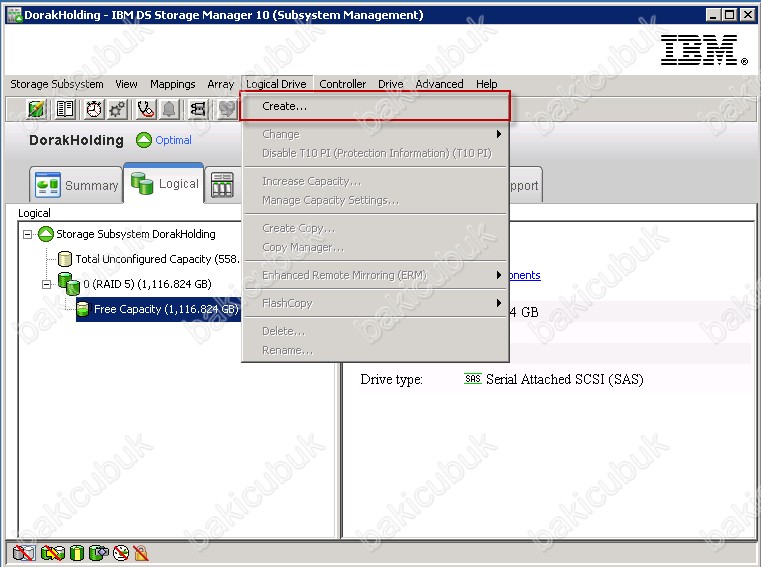Image resolution: width=761 pixels, height=567 pixels.
Task: Click the DorakHolding subsystem name heading
Action: click(76, 140)
